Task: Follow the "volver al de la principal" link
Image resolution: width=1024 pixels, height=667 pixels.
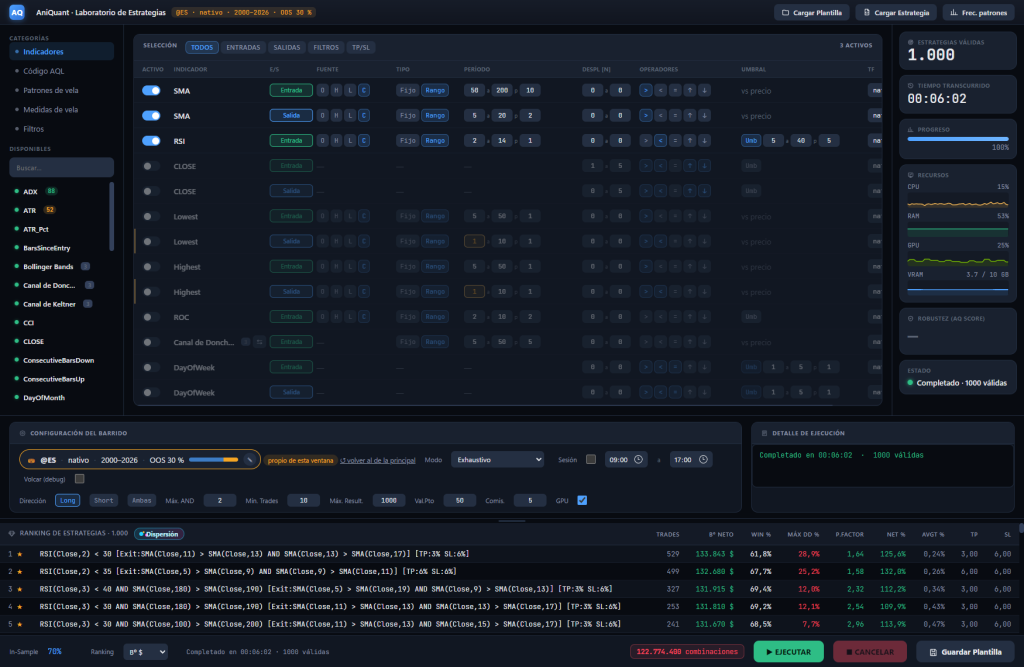Action: tap(377, 461)
